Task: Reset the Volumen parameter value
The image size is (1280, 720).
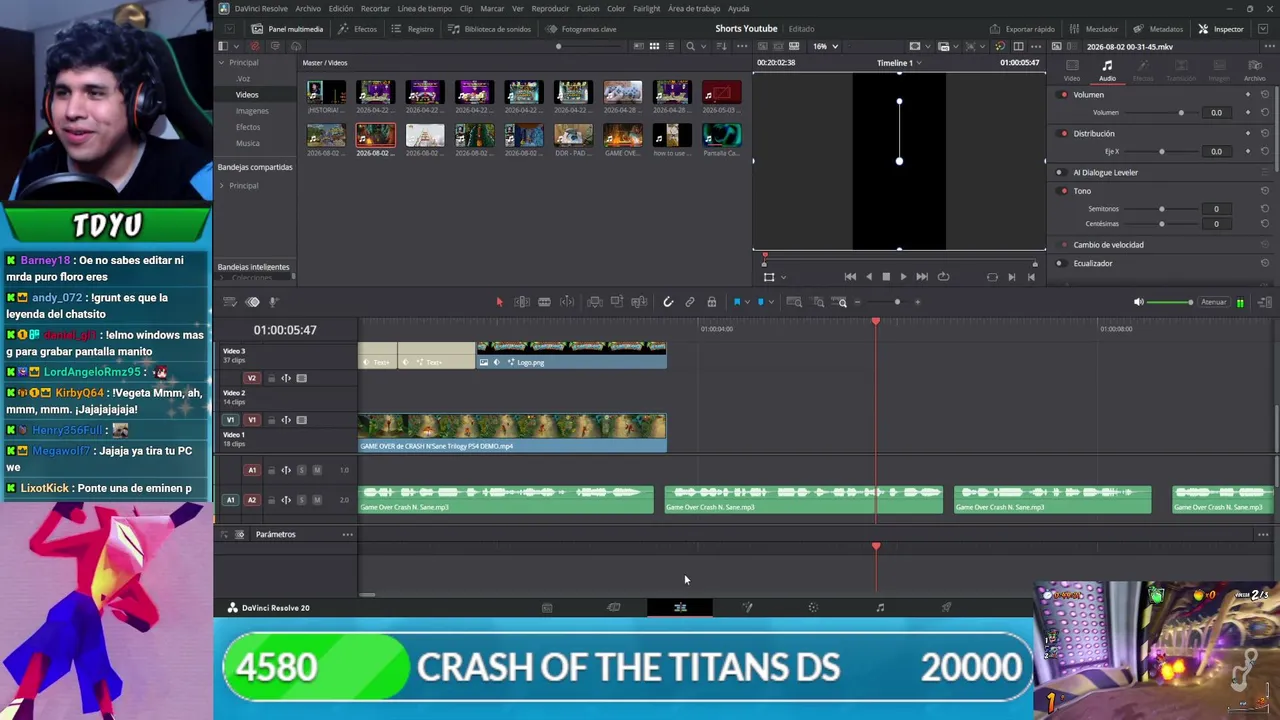Action: [x=1265, y=113]
